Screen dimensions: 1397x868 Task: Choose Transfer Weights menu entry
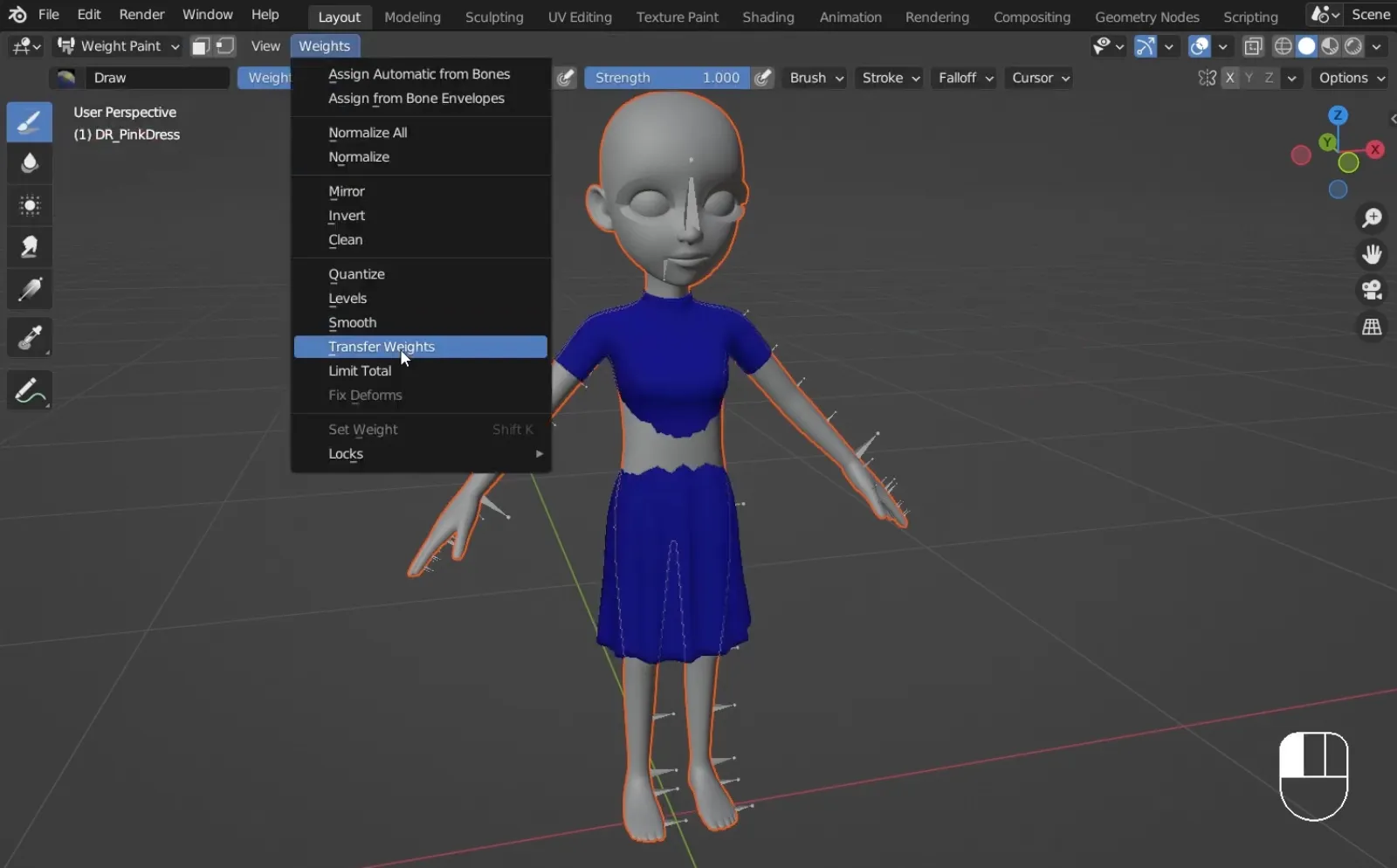[421, 347]
